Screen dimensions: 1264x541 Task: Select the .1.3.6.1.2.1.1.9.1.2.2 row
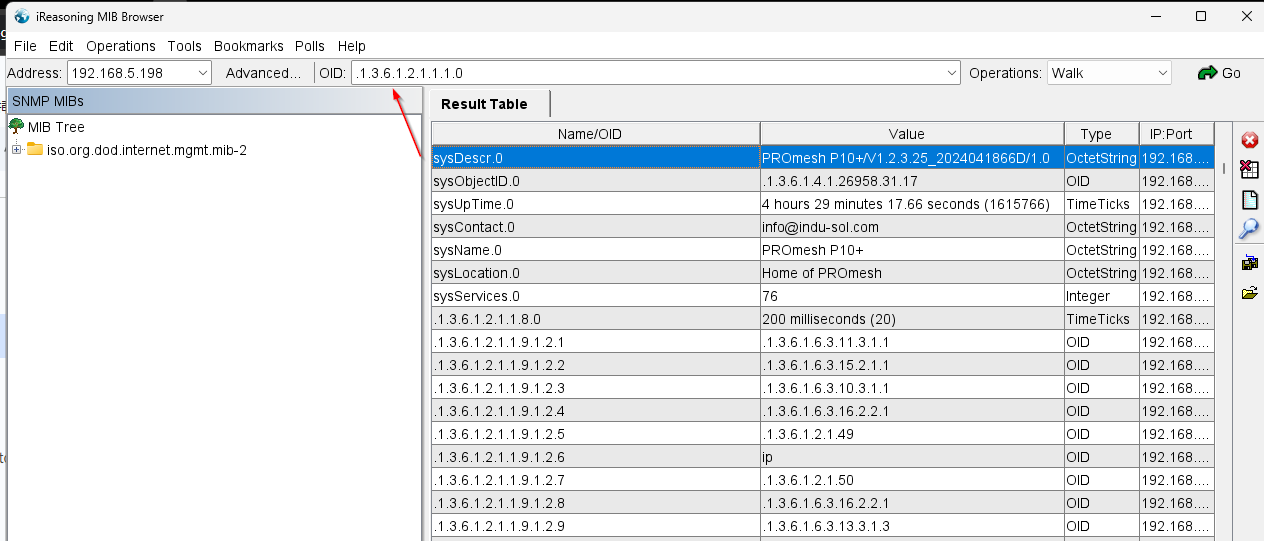[823, 365]
